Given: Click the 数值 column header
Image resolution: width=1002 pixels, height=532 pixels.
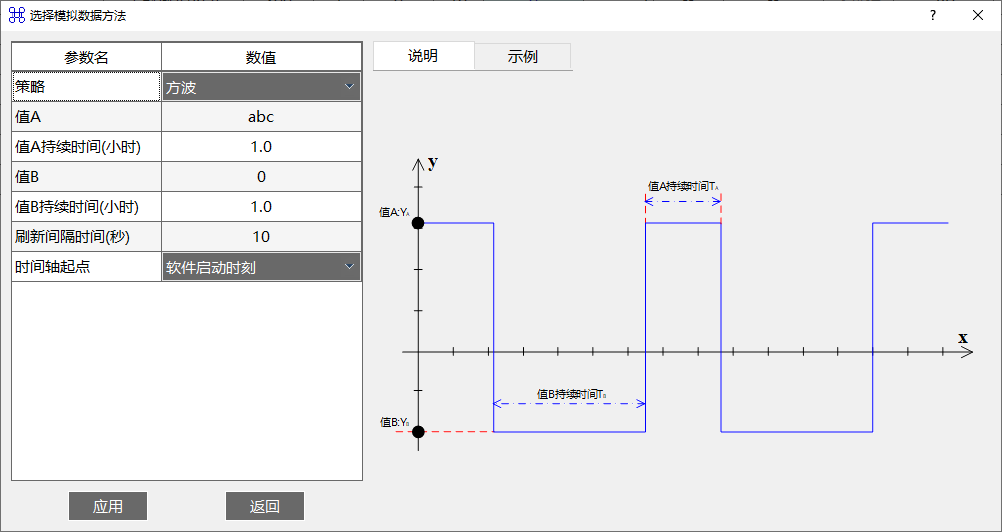Looking at the screenshot, I should (x=261, y=57).
